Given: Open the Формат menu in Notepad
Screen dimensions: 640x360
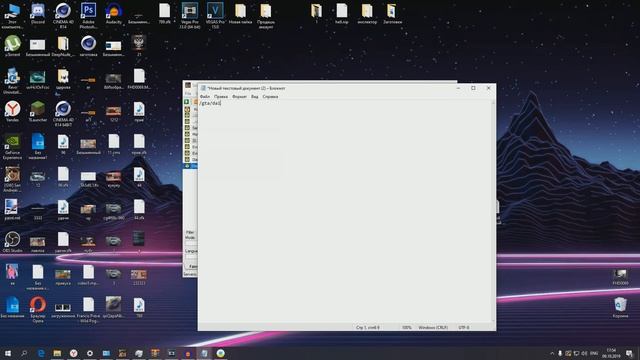Looking at the screenshot, I should click(239, 97).
